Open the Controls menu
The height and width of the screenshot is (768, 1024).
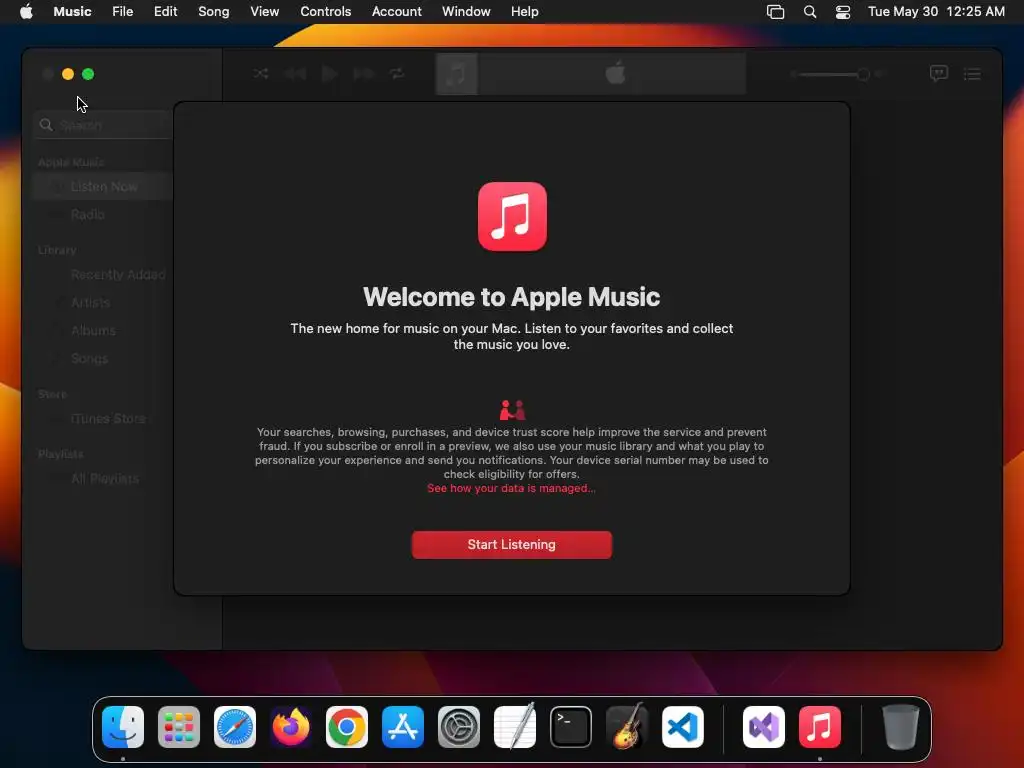click(x=325, y=12)
